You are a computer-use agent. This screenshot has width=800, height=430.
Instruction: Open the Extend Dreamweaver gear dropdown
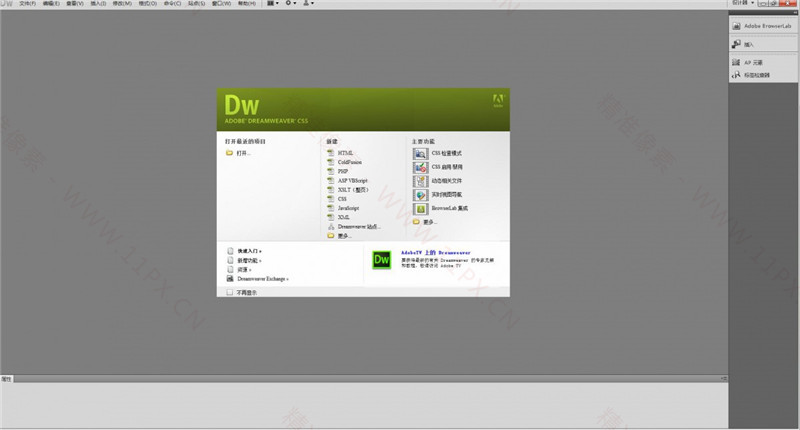tap(290, 3)
